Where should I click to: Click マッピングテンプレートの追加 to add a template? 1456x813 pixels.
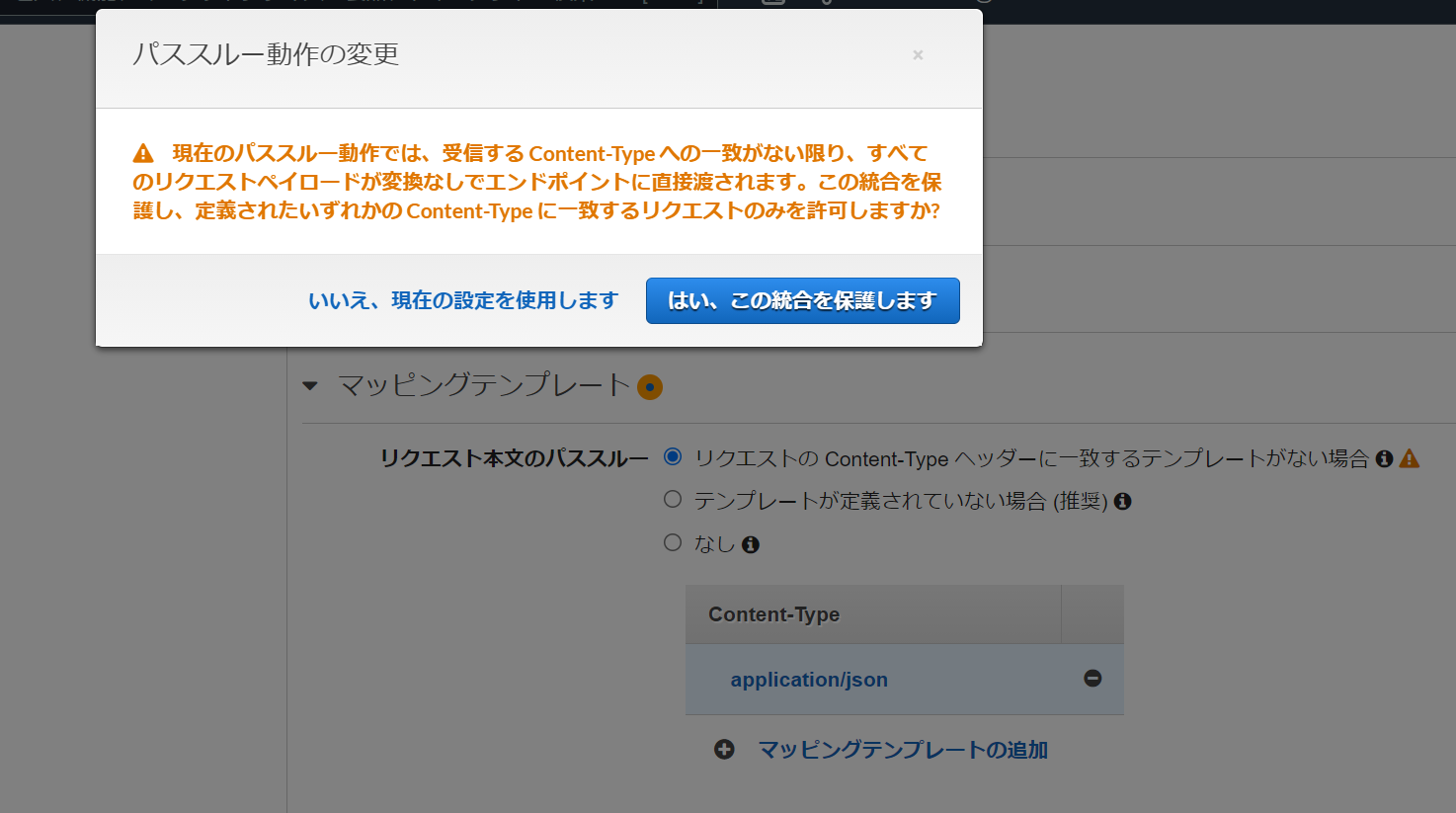coord(904,749)
